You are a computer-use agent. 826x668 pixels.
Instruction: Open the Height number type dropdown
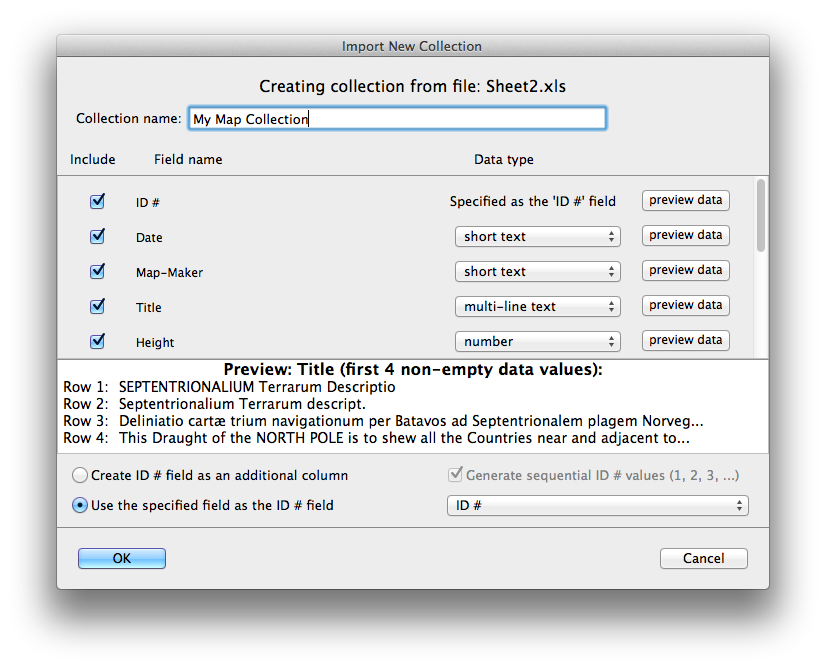click(537, 341)
